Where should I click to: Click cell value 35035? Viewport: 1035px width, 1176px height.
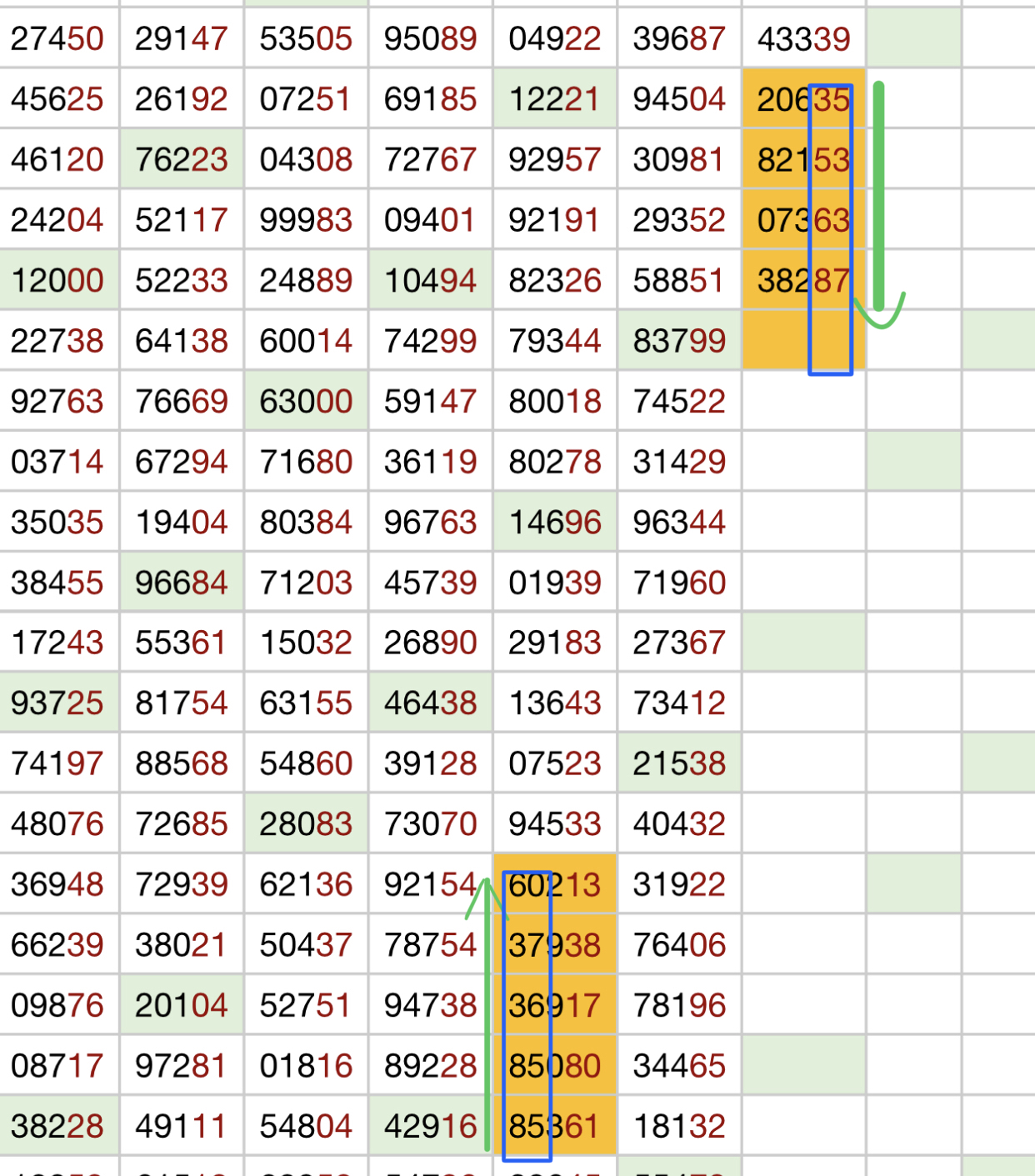point(58,522)
